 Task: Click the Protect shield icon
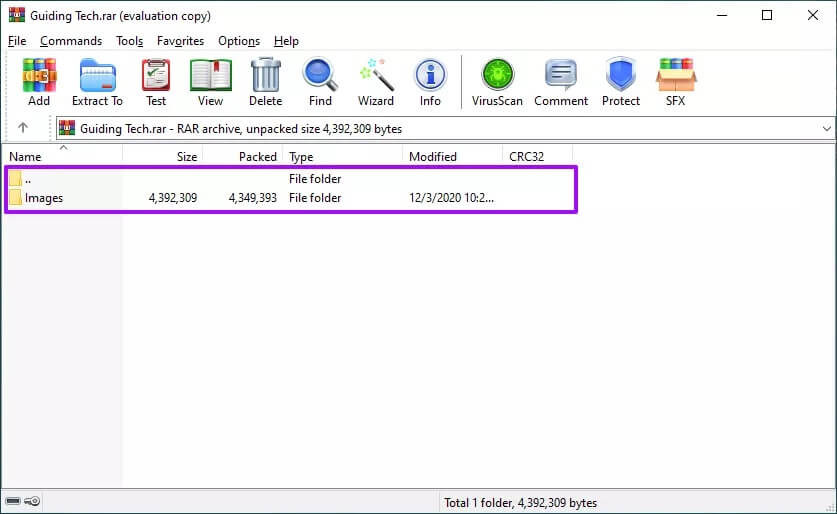click(x=621, y=75)
